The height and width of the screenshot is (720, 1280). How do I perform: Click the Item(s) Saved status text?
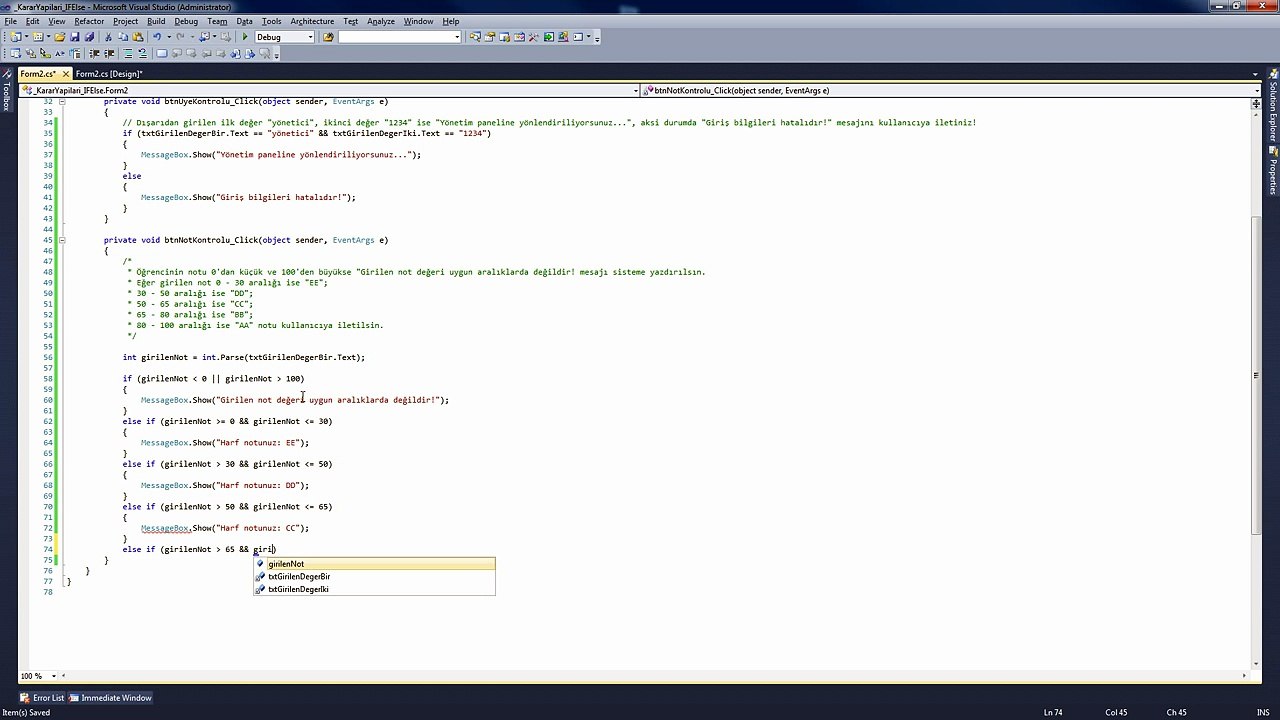tap(26, 713)
